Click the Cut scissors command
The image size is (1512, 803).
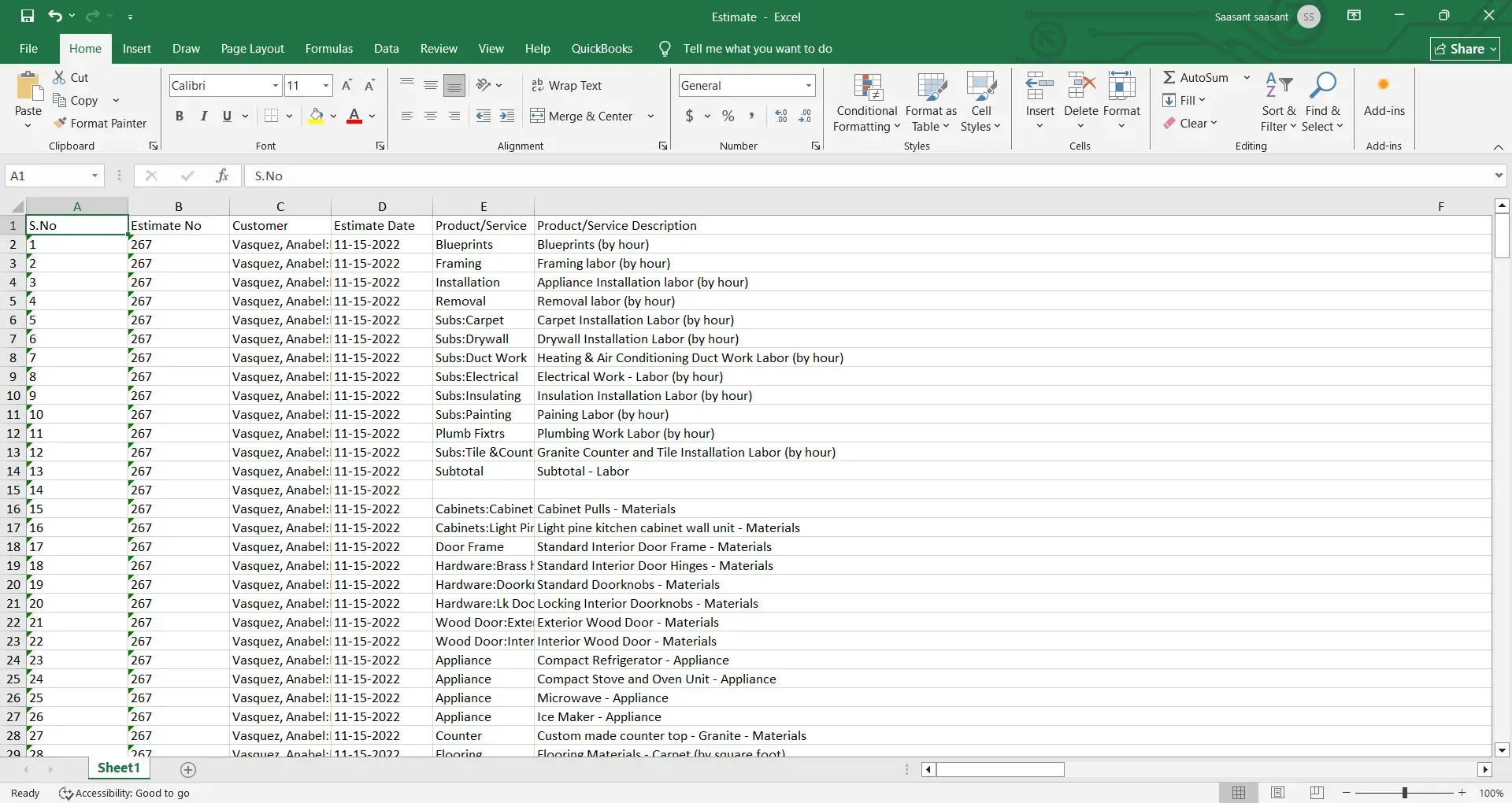coord(71,77)
